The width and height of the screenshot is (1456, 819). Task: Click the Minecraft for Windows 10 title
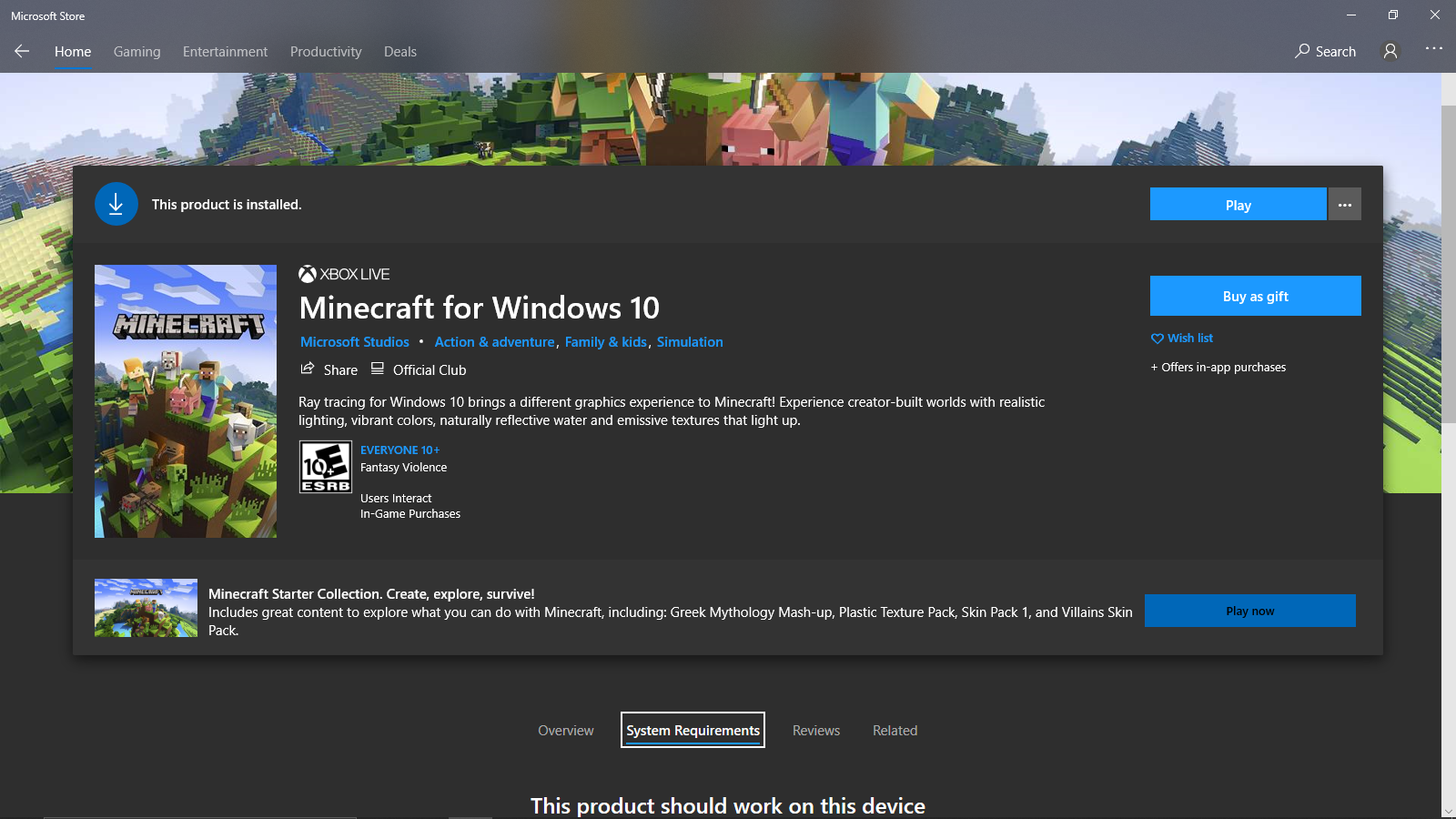(480, 308)
